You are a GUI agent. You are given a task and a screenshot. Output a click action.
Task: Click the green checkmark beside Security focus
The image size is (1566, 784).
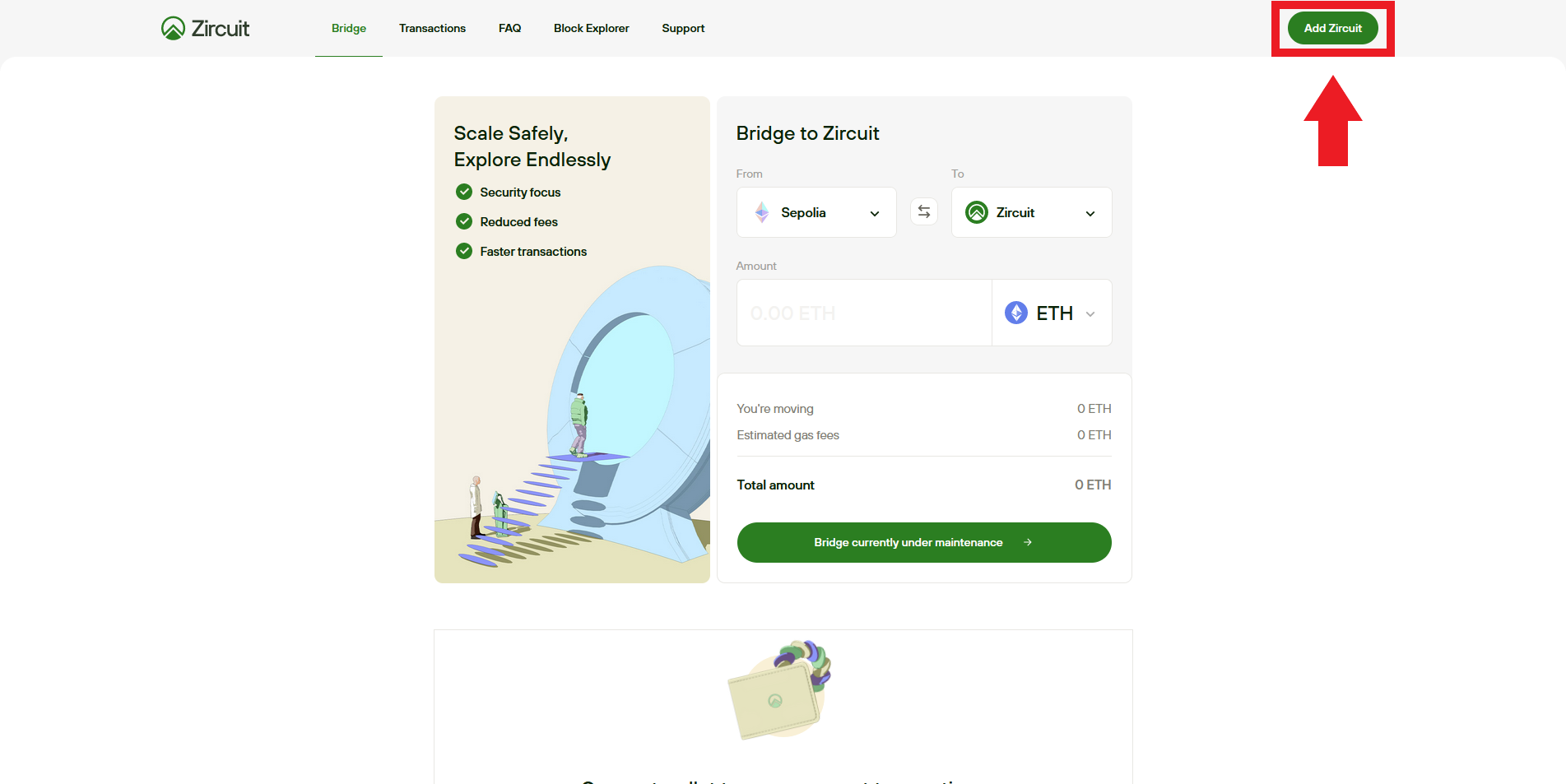pyautogui.click(x=464, y=192)
